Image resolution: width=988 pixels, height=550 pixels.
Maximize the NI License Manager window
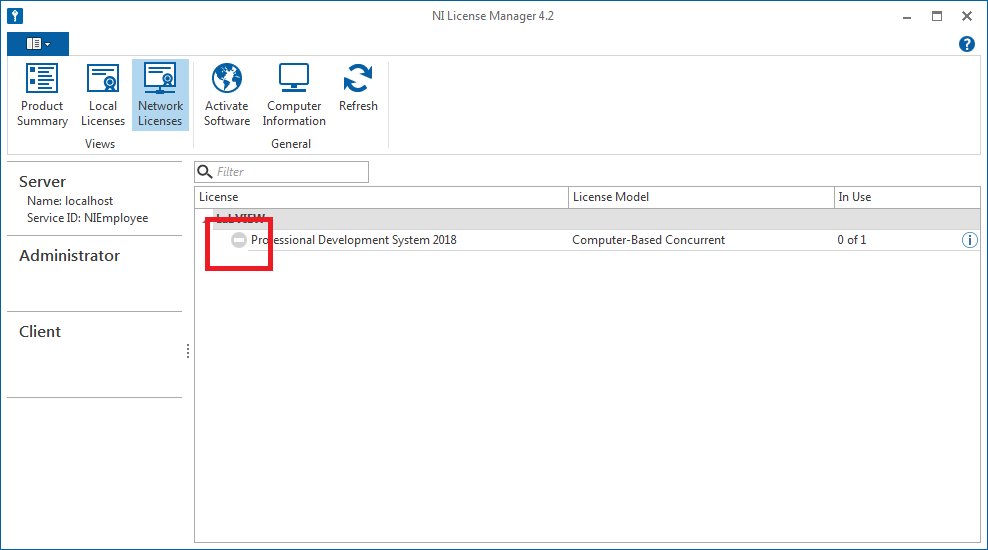tap(937, 16)
